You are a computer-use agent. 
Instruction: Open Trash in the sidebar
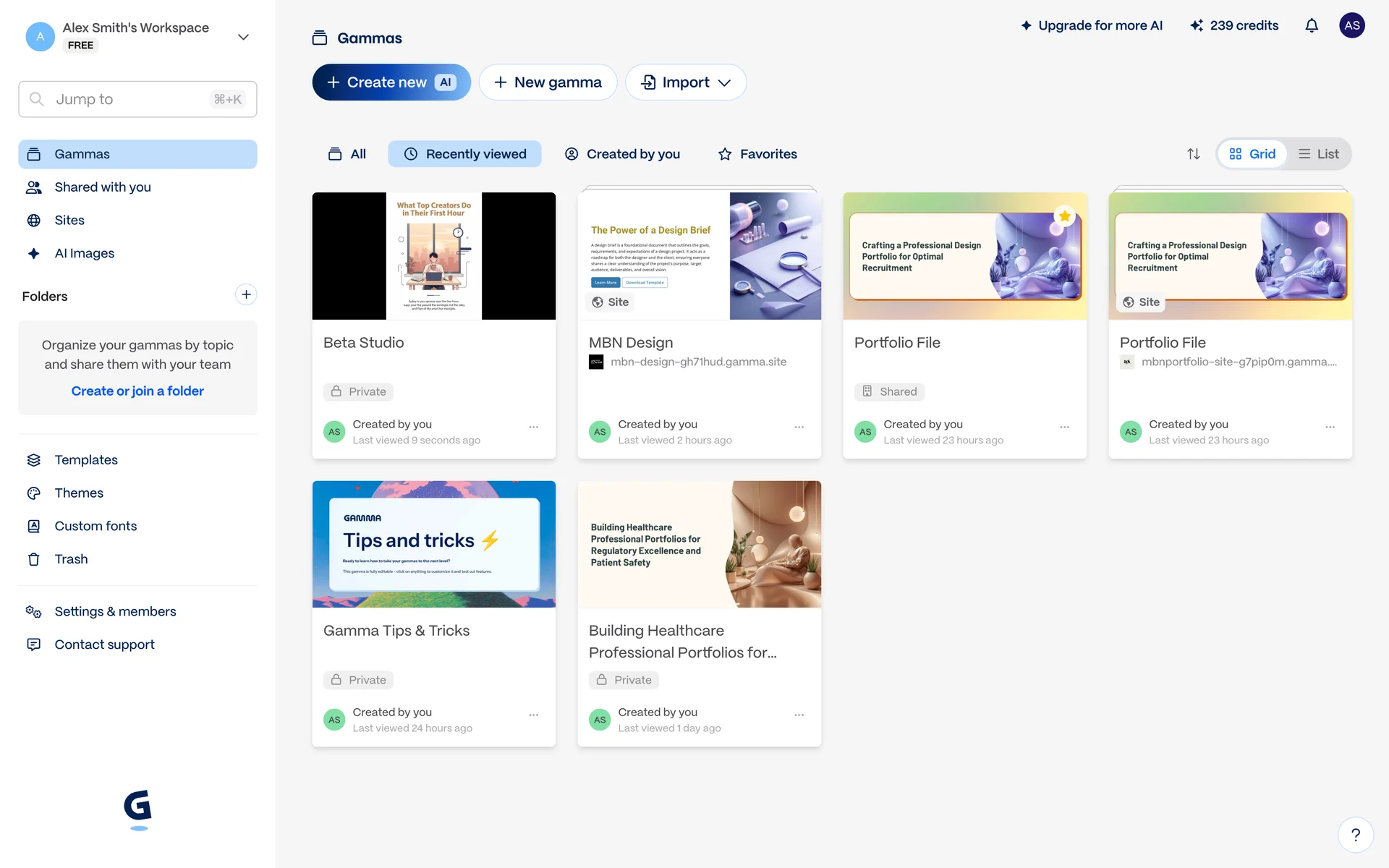pyautogui.click(x=71, y=559)
